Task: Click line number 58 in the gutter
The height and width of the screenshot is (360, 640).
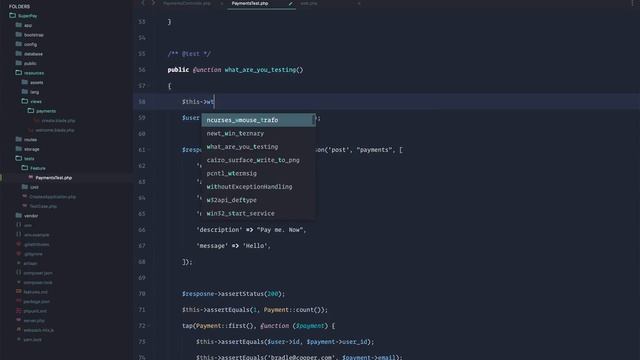Action: click(x=142, y=102)
